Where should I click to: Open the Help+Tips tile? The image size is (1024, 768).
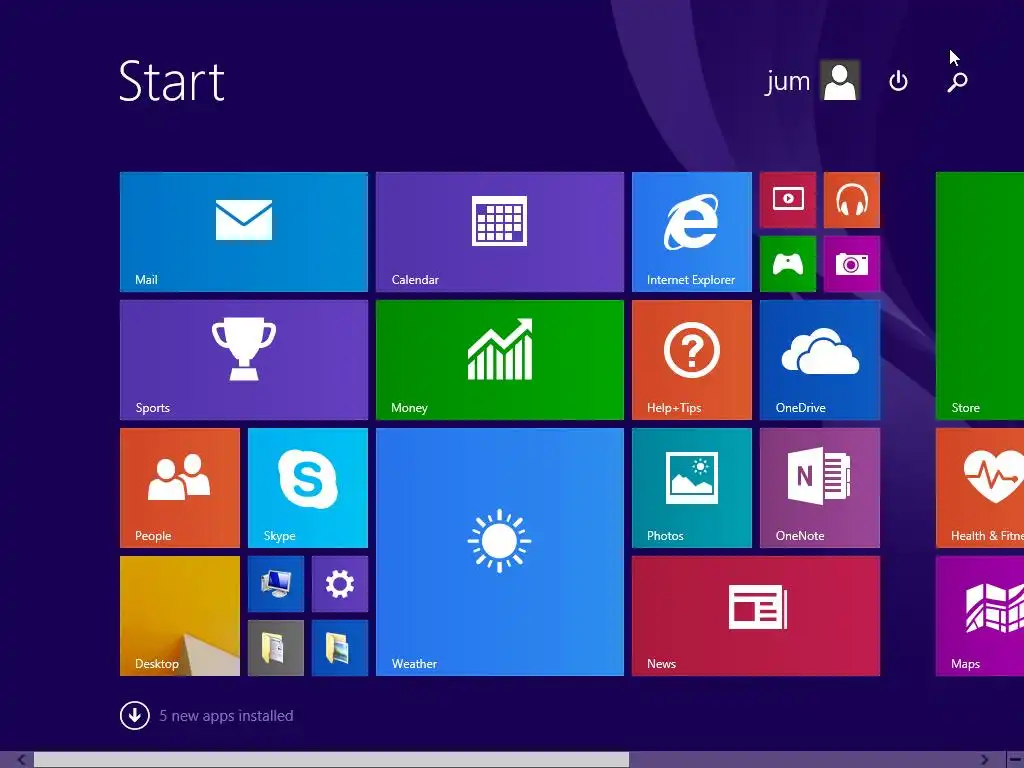click(692, 360)
